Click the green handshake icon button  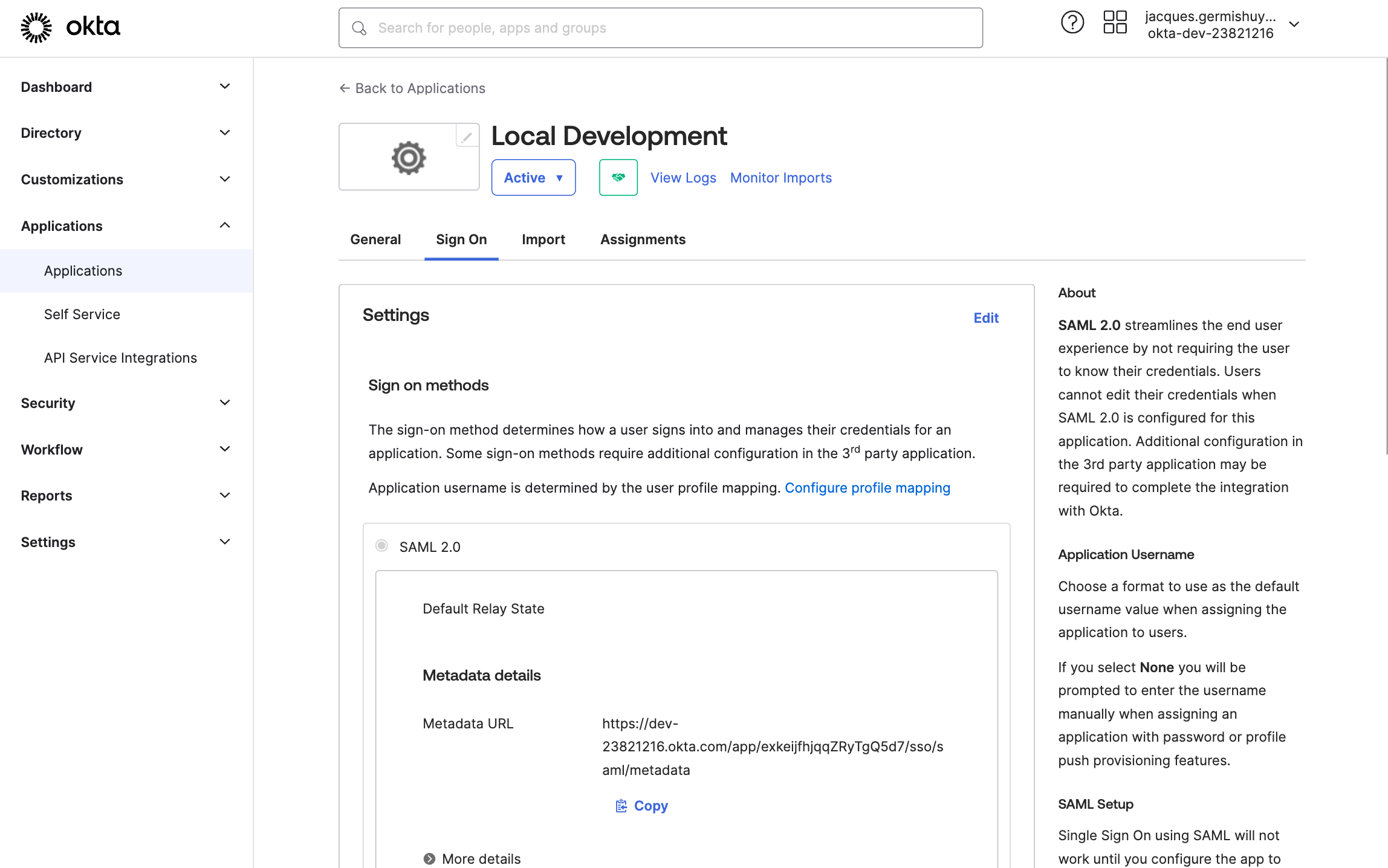[618, 178]
